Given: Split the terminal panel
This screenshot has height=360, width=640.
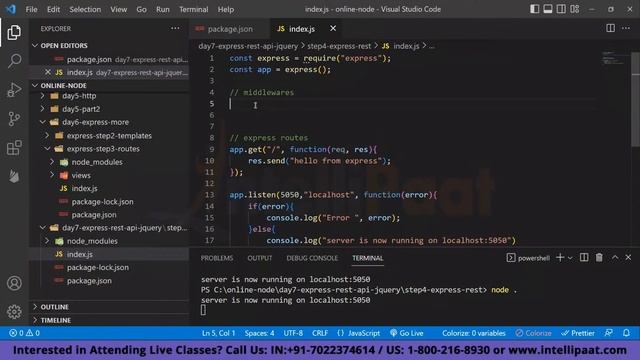Looking at the screenshot, I should [x=584, y=258].
